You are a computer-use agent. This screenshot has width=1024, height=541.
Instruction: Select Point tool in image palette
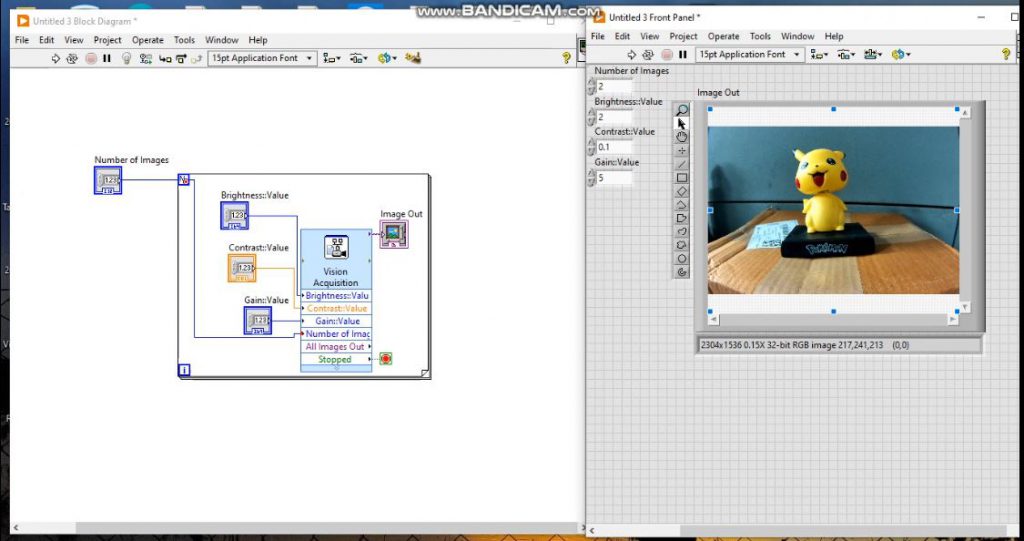(682, 150)
